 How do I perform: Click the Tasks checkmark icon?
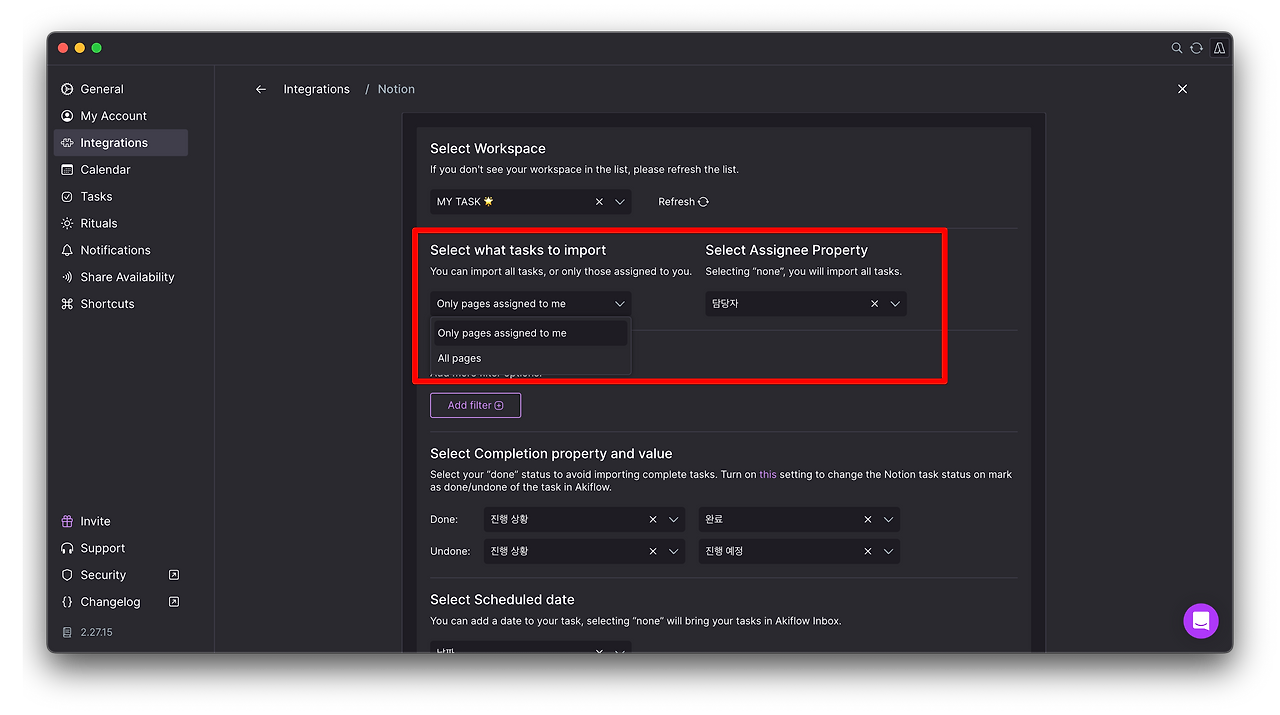(x=67, y=197)
